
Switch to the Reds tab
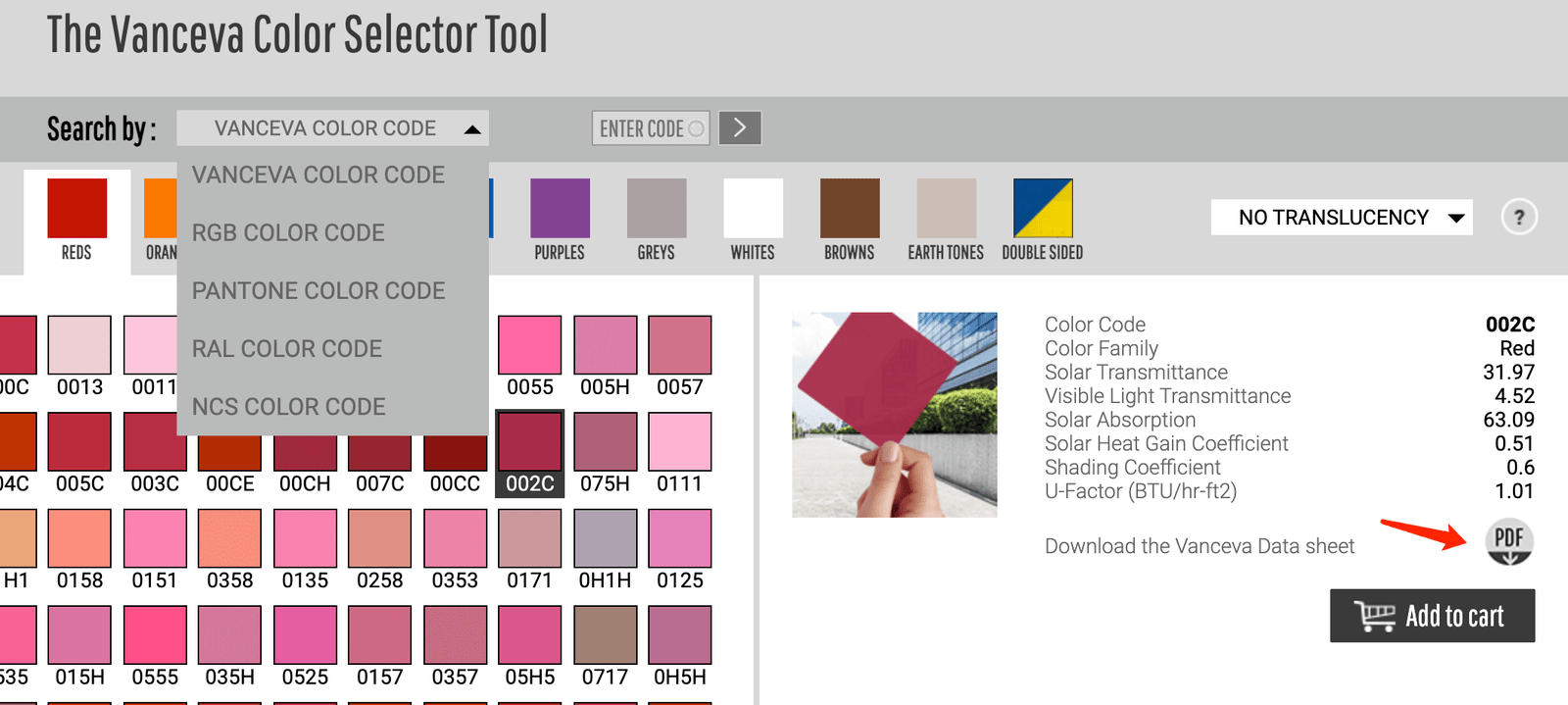coord(76,221)
